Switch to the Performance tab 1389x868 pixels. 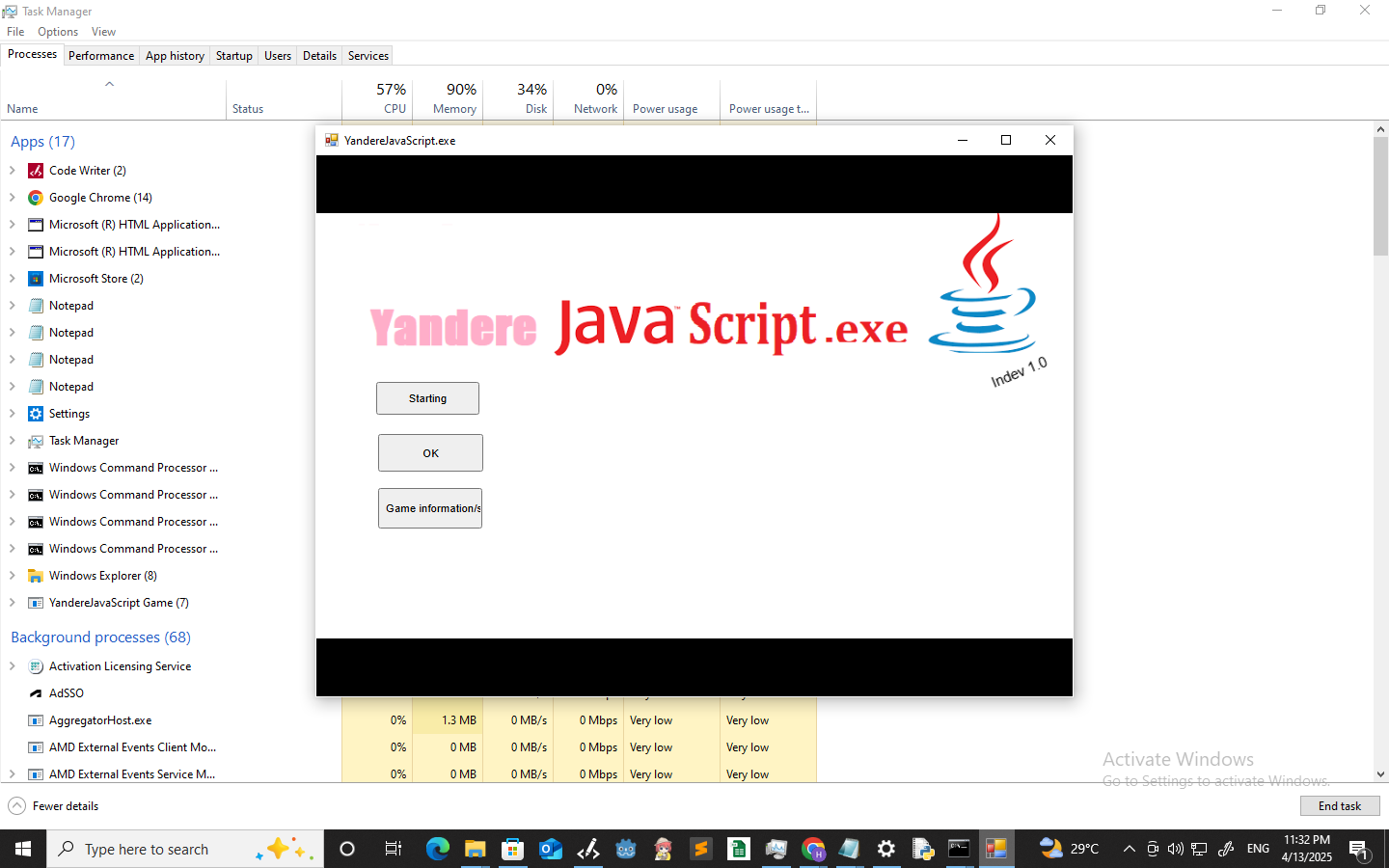tap(101, 56)
